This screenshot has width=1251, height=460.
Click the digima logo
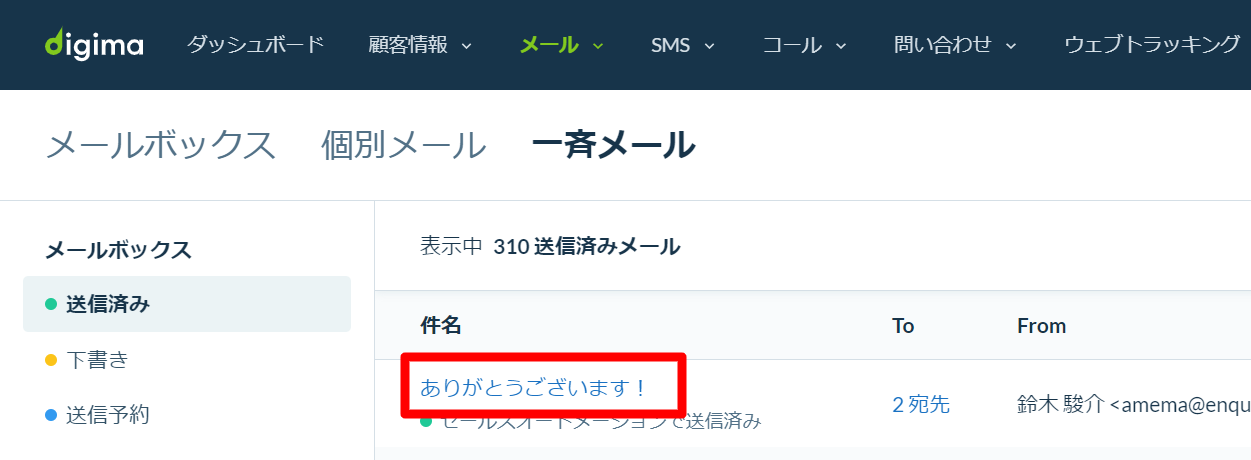pyautogui.click(x=94, y=45)
